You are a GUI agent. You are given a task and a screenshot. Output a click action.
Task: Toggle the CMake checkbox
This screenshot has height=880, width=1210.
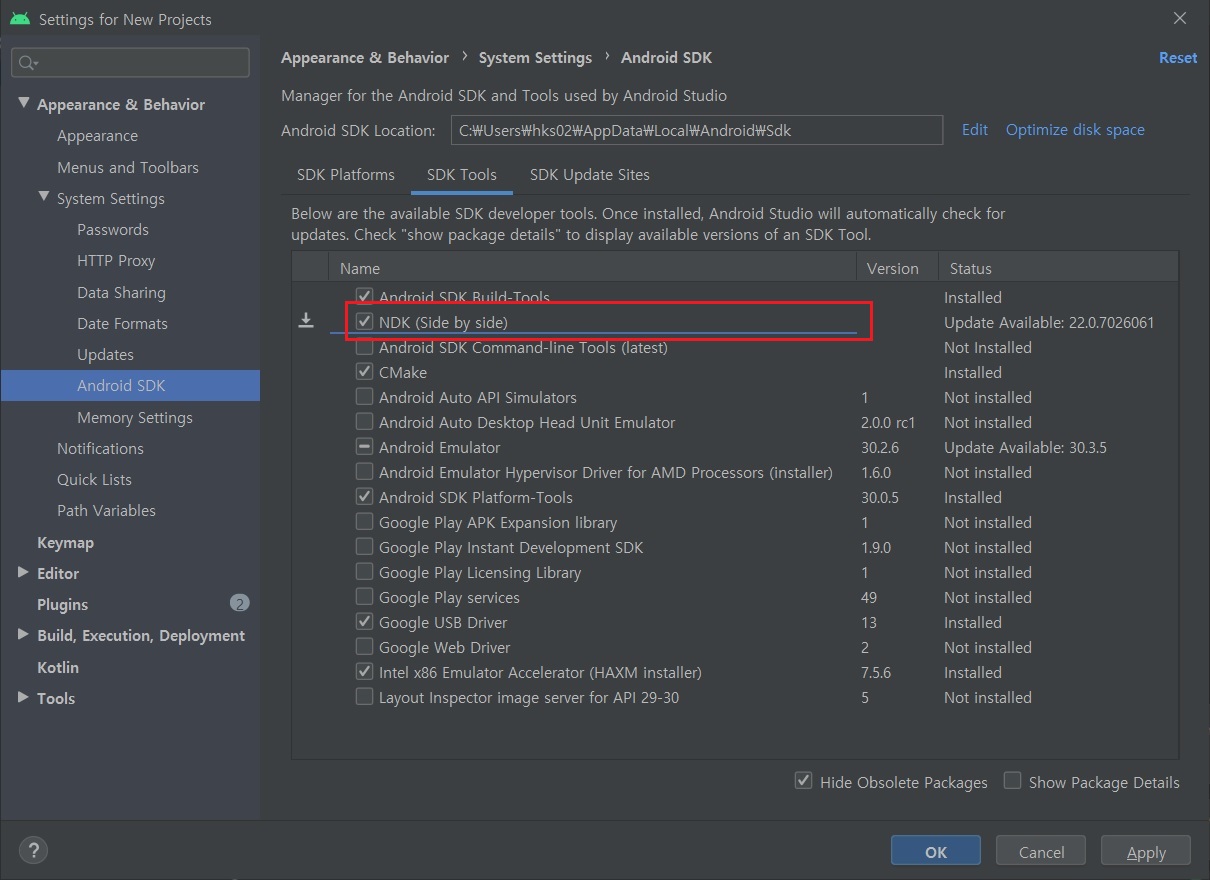[x=365, y=372]
